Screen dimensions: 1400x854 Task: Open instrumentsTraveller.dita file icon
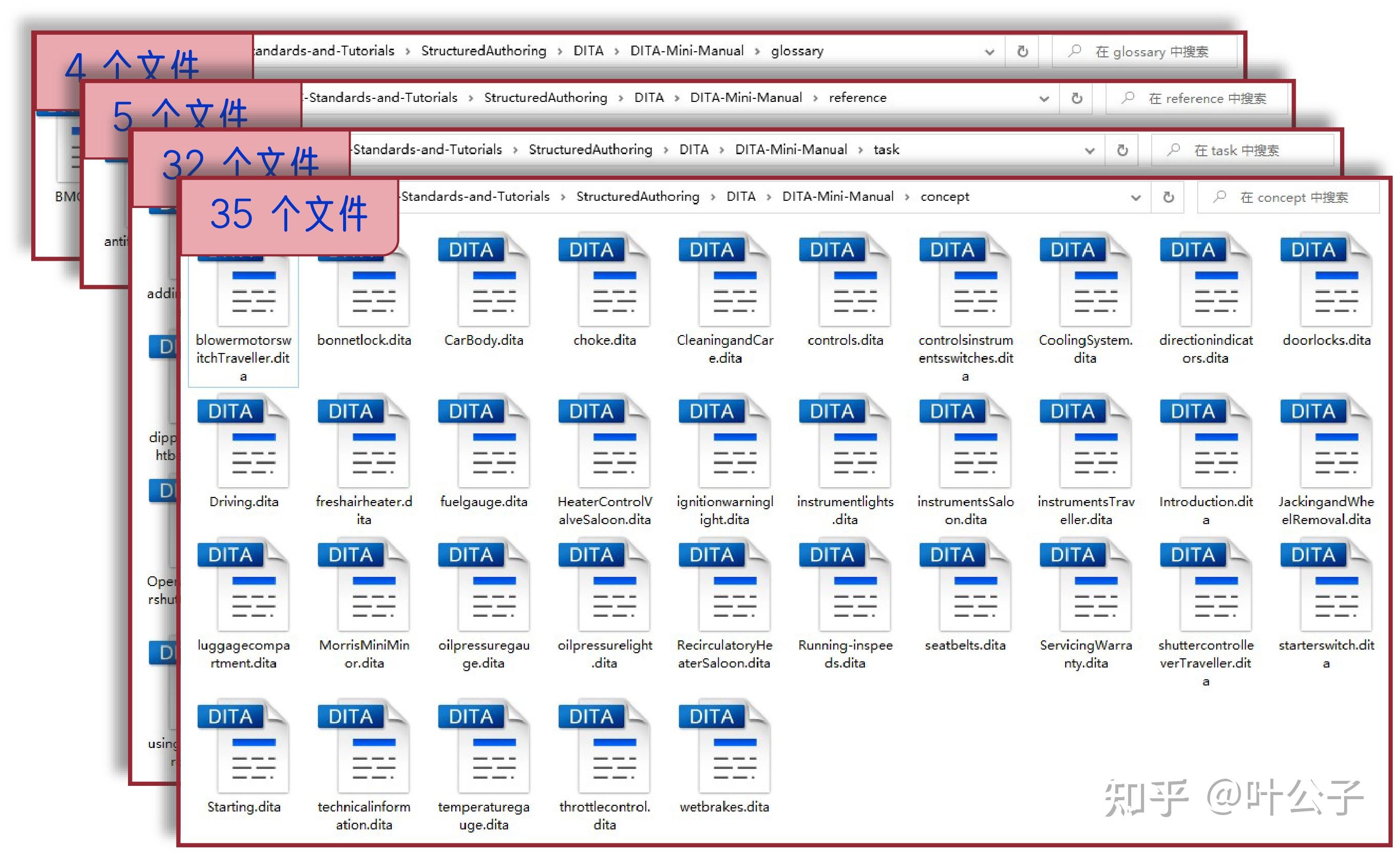(1086, 441)
